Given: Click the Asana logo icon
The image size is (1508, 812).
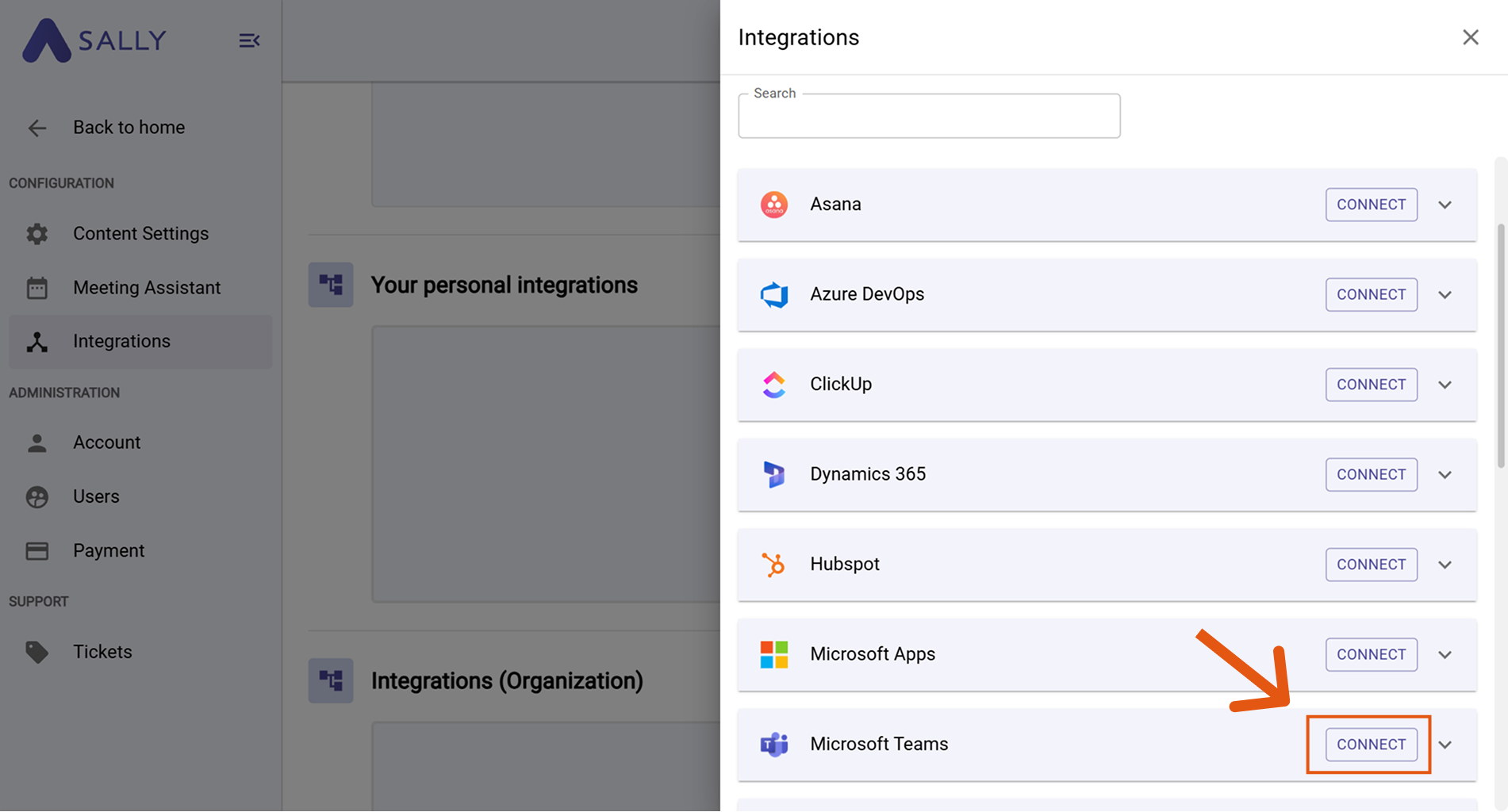Looking at the screenshot, I should (x=774, y=205).
